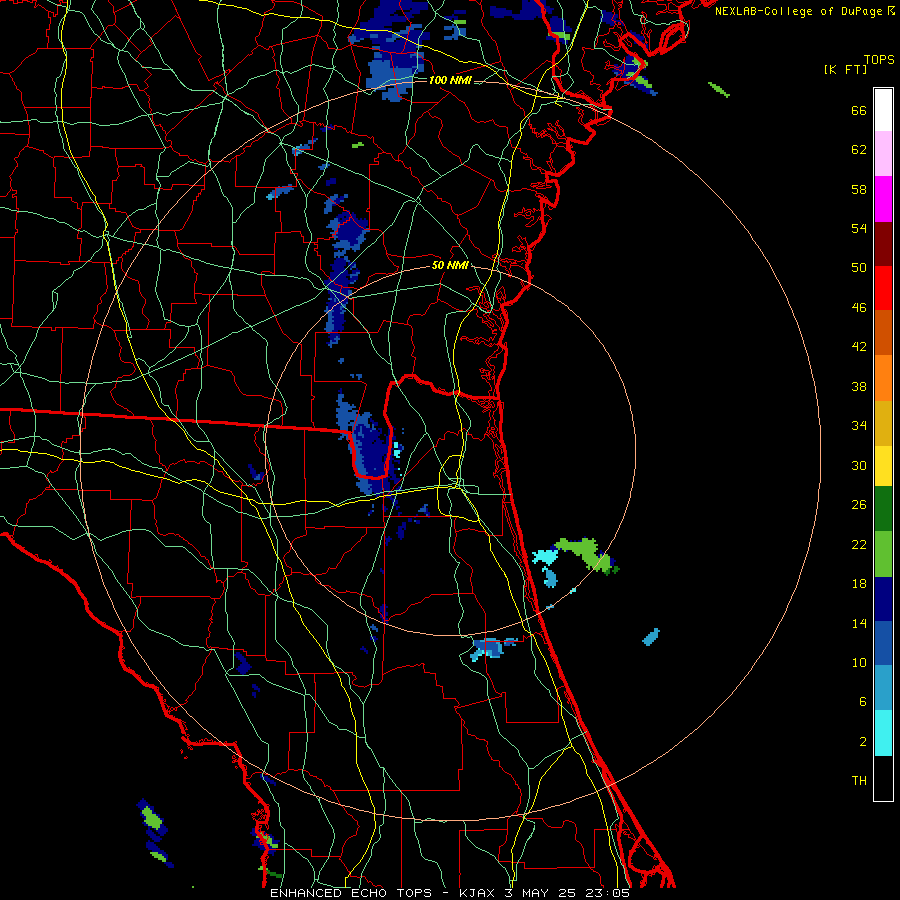Click the "6" legend value

(x=863, y=702)
